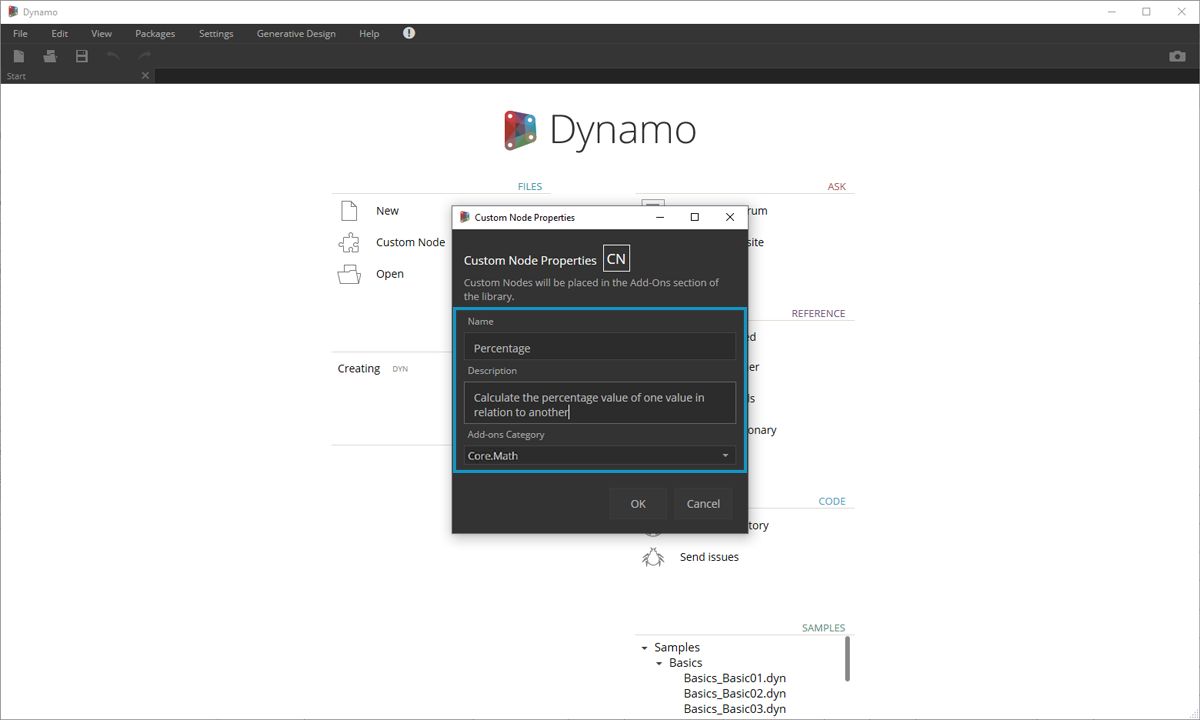
Task: Click the notification exclamation icon
Action: point(408,32)
